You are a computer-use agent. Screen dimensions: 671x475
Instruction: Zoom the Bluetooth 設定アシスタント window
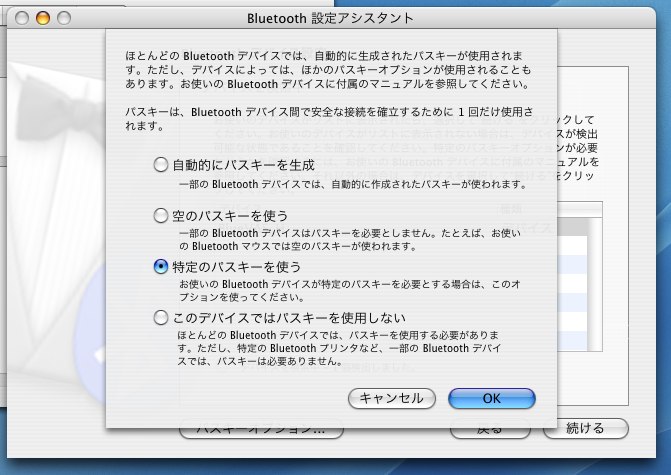click(x=64, y=18)
